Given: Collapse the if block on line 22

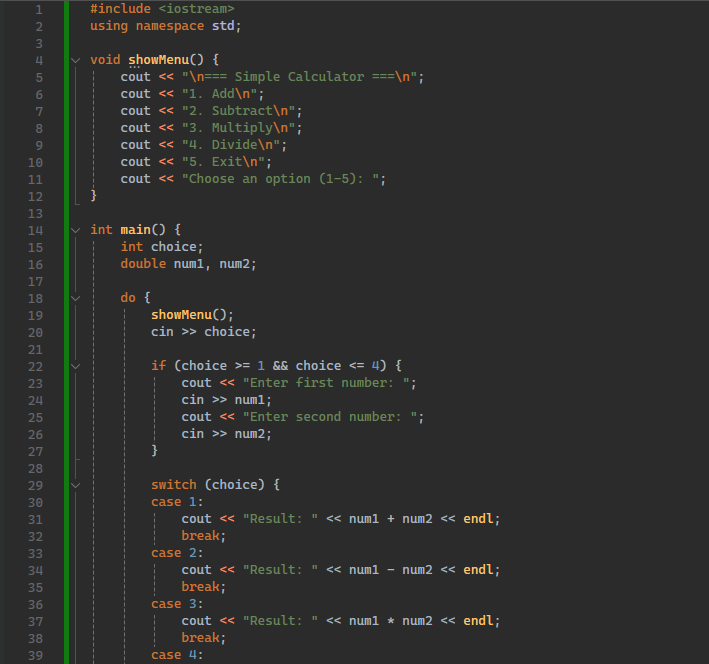Looking at the screenshot, I should pyautogui.click(x=76, y=366).
